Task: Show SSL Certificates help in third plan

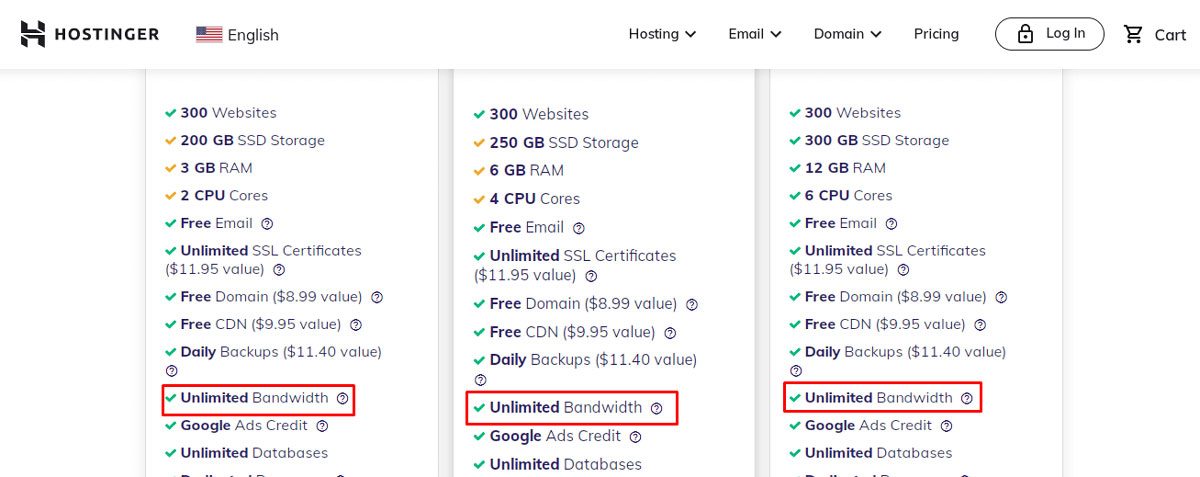Action: point(904,270)
